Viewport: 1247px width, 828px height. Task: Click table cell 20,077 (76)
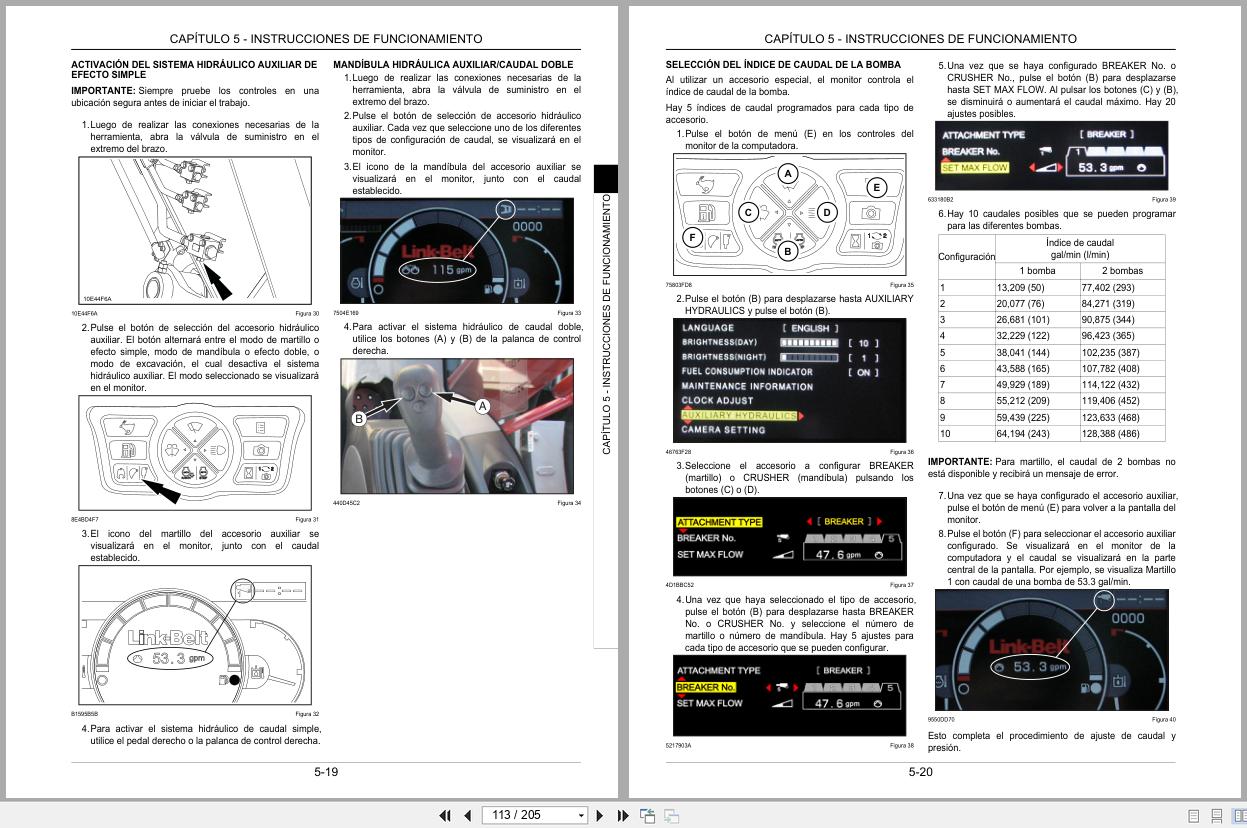1020,304
